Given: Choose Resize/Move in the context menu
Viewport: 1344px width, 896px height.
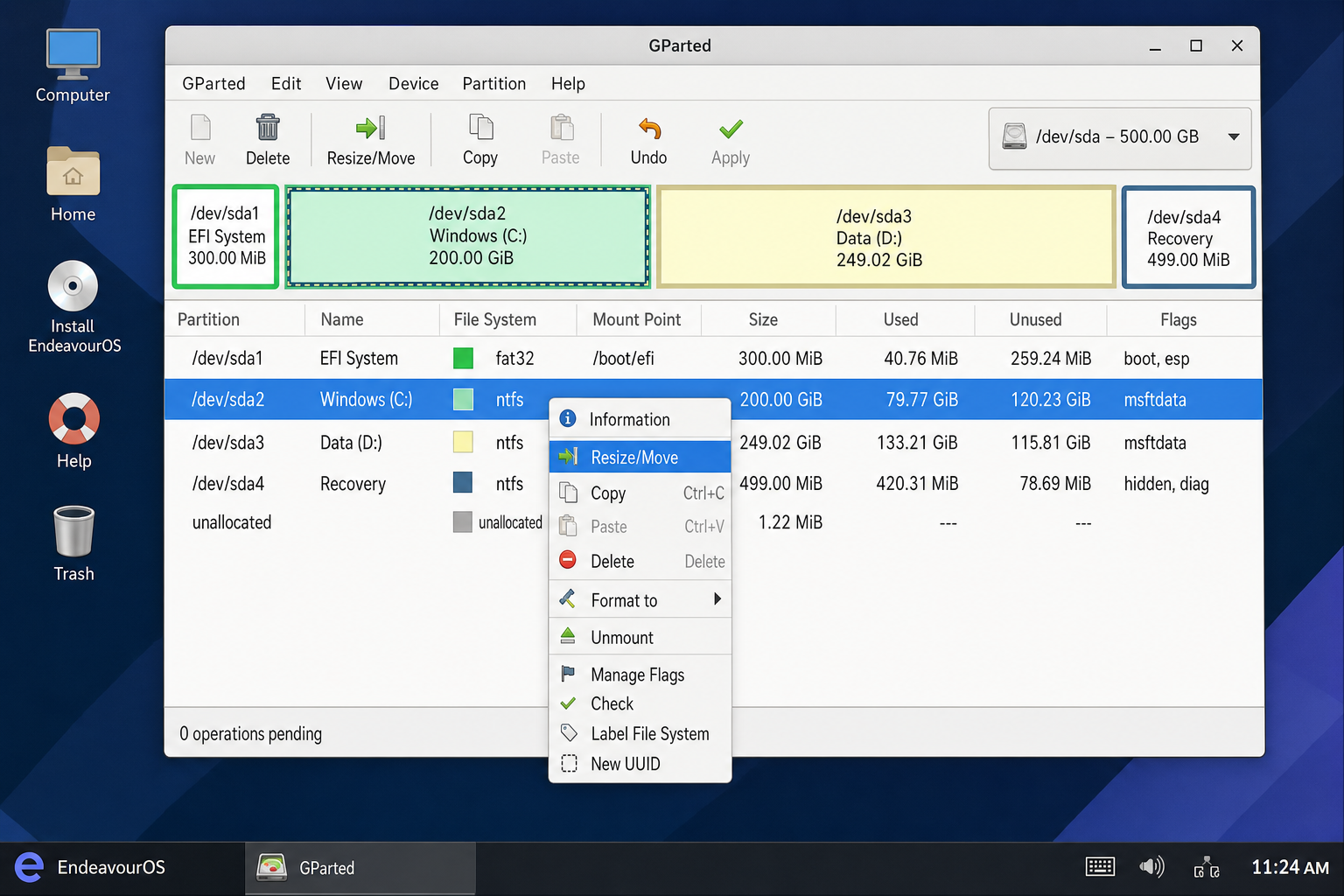Looking at the screenshot, I should [640, 457].
